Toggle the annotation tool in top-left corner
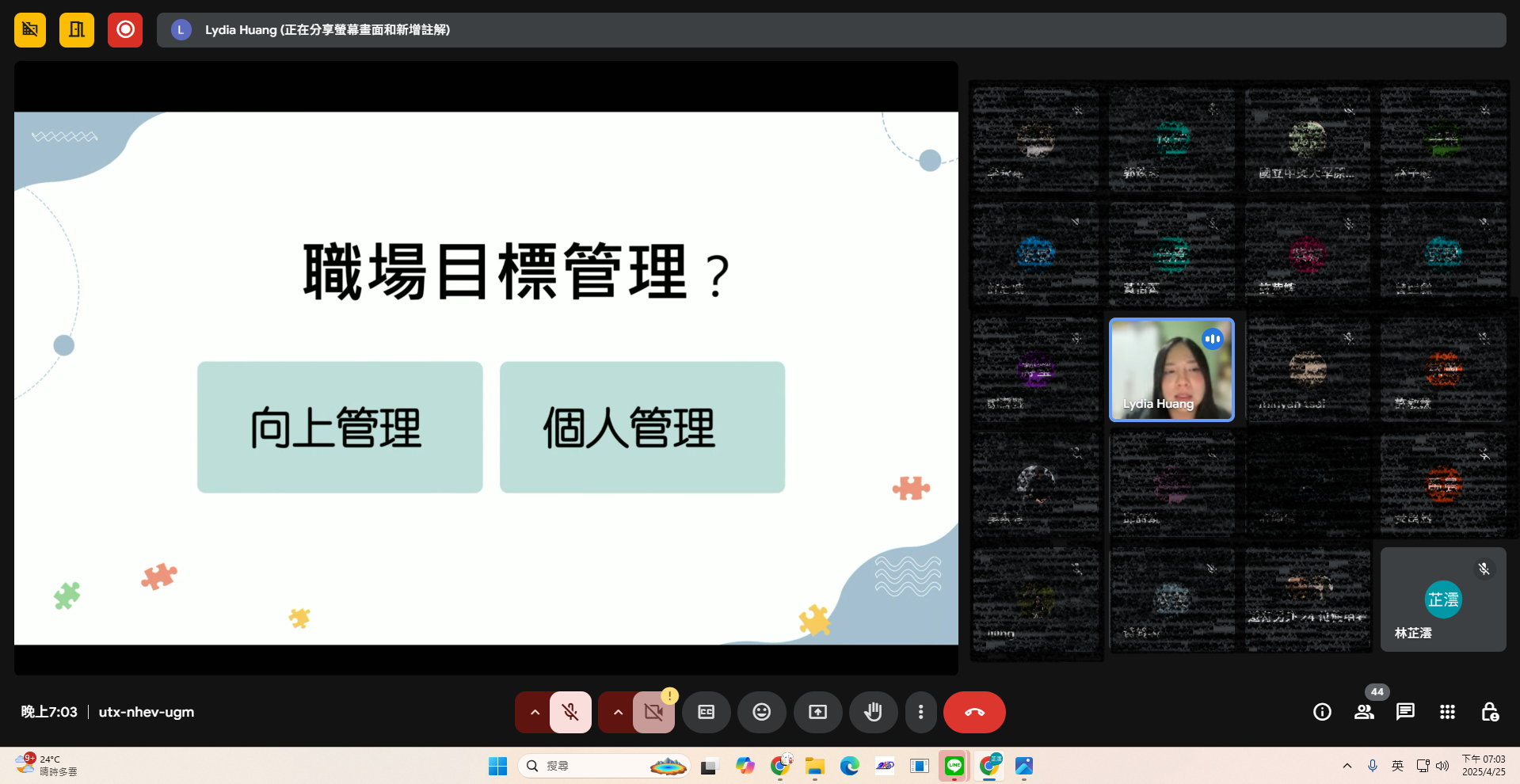The image size is (1520, 784). coord(29,29)
